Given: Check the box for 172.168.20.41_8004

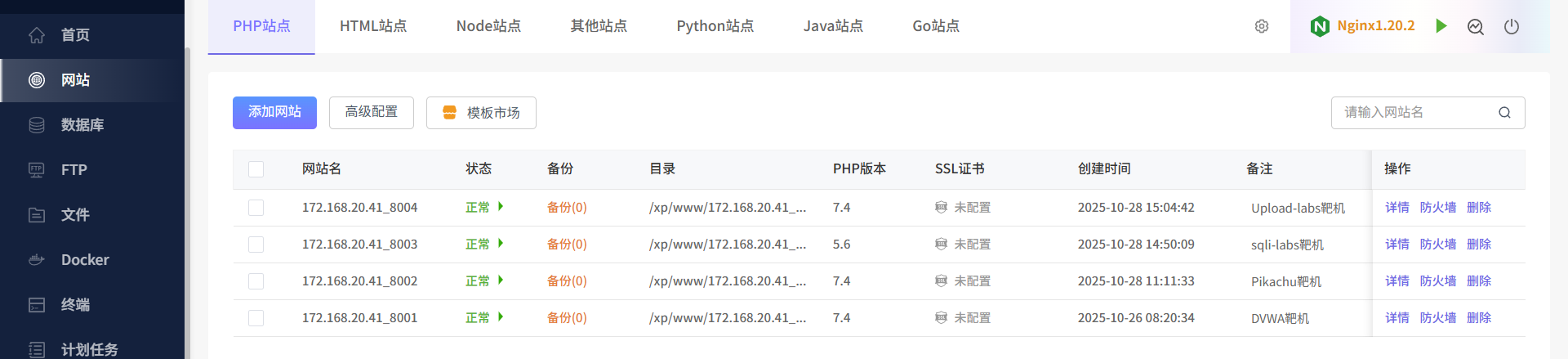Looking at the screenshot, I should [256, 208].
